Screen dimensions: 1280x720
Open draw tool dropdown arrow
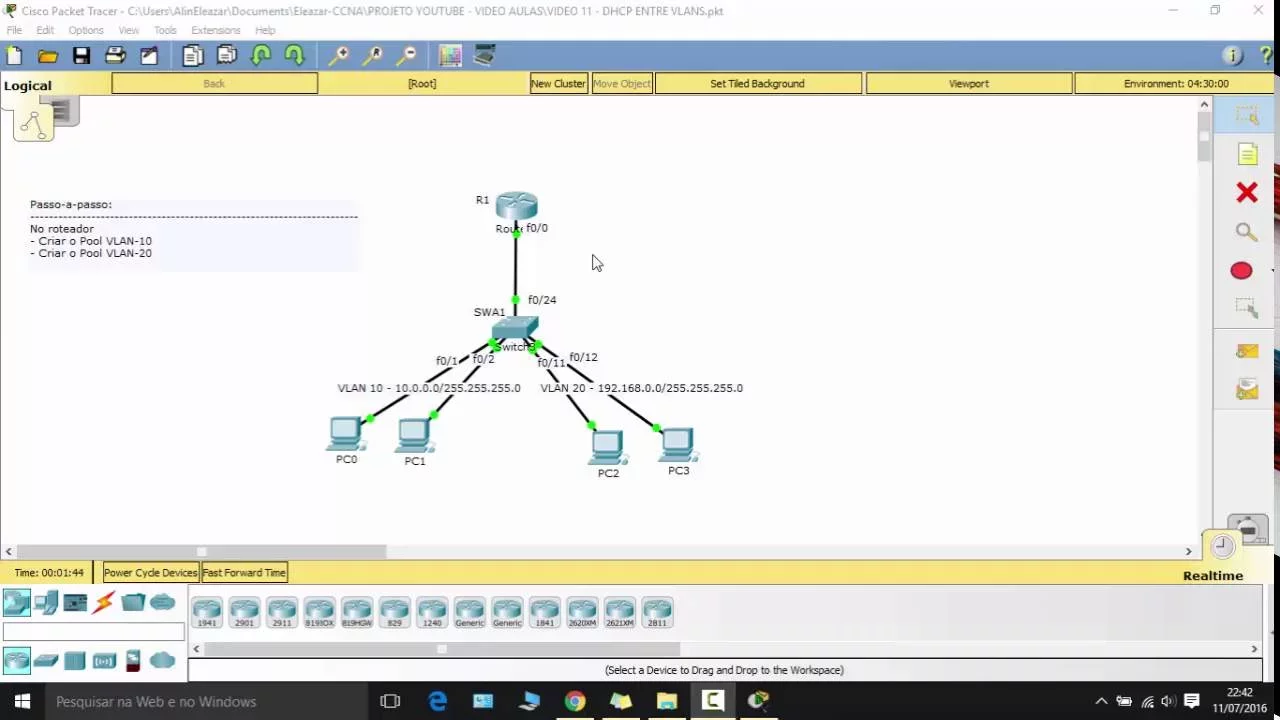click(x=1272, y=270)
